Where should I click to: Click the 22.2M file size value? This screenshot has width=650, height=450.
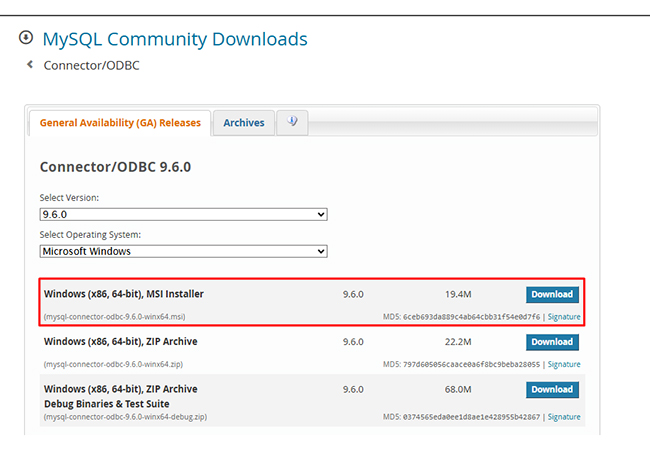tap(458, 342)
